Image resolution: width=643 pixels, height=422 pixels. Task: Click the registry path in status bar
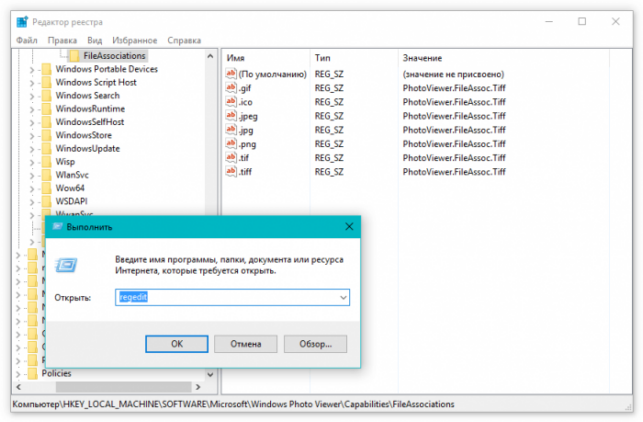[x=233, y=404]
